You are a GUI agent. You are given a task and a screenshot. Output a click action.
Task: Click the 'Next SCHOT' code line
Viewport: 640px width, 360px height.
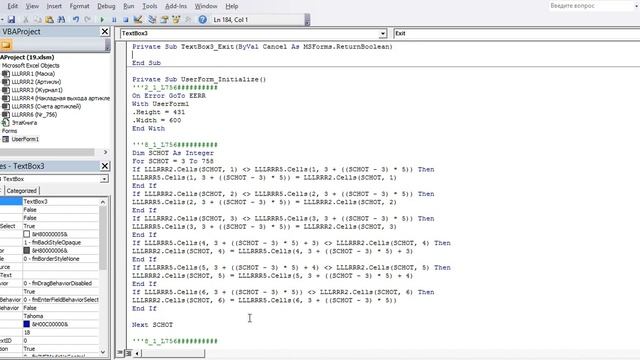click(x=152, y=325)
